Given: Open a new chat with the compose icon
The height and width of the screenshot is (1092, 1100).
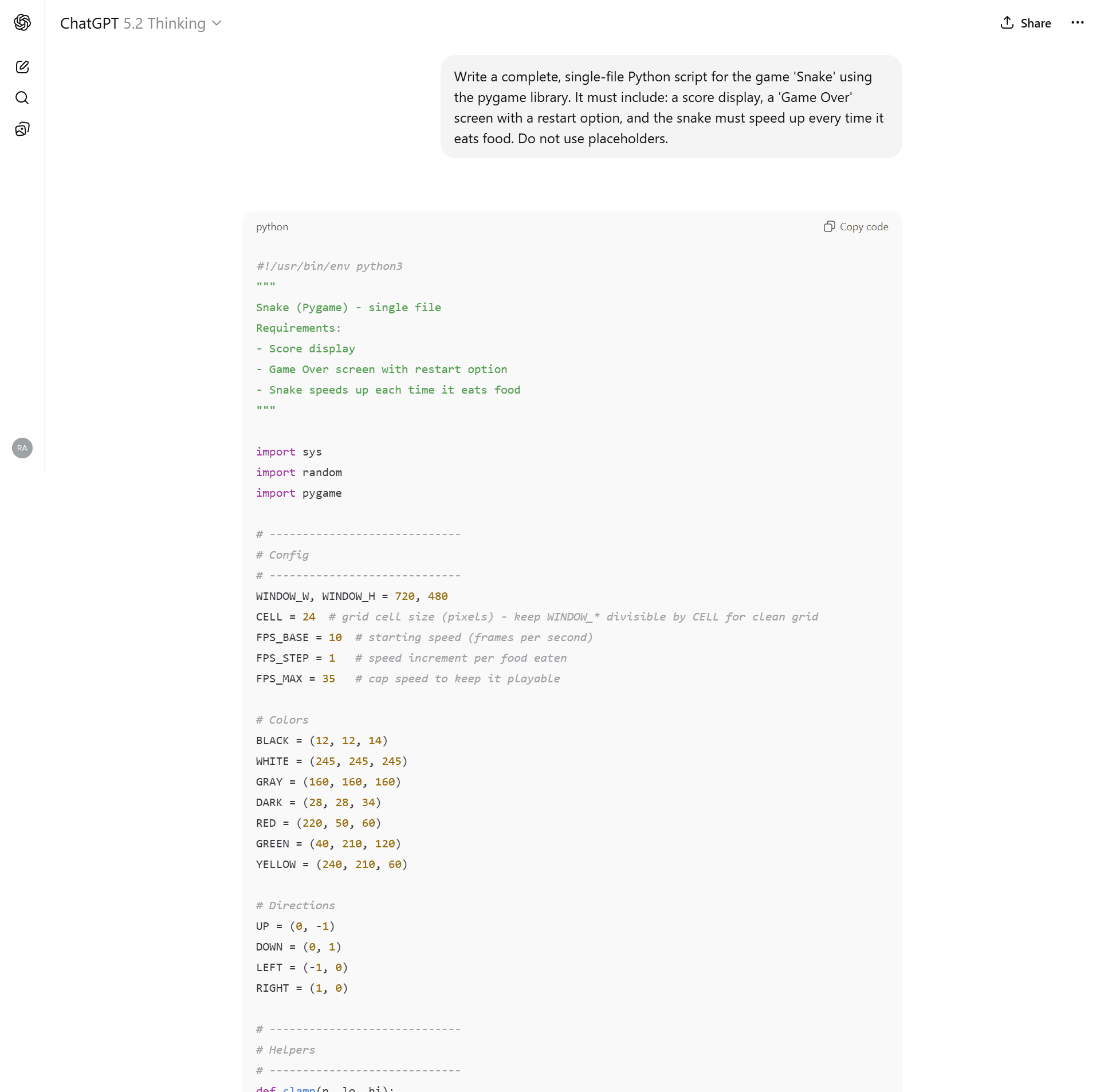Looking at the screenshot, I should (22, 67).
